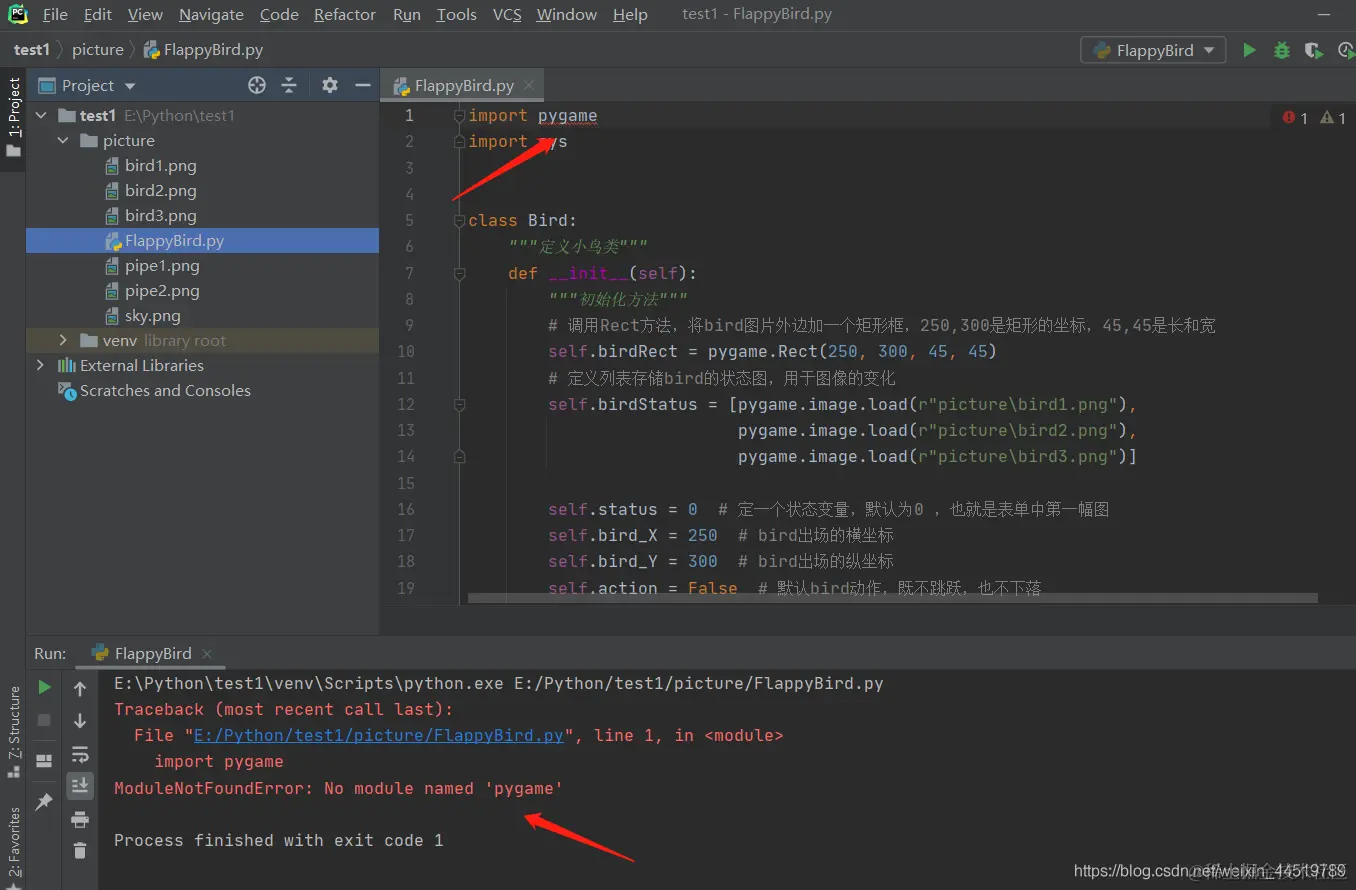Expand External Libraries node

[x=41, y=366]
